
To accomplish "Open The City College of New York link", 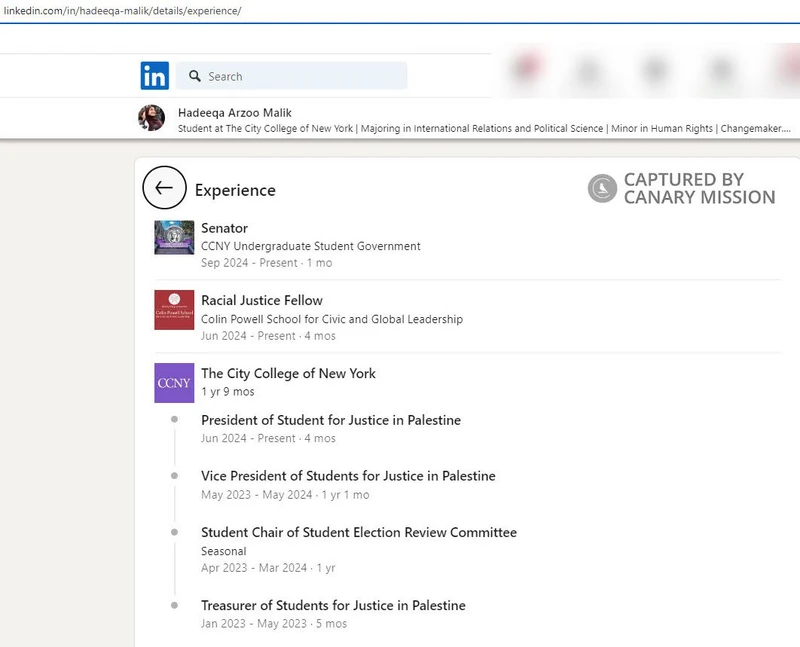I will (x=288, y=374).
